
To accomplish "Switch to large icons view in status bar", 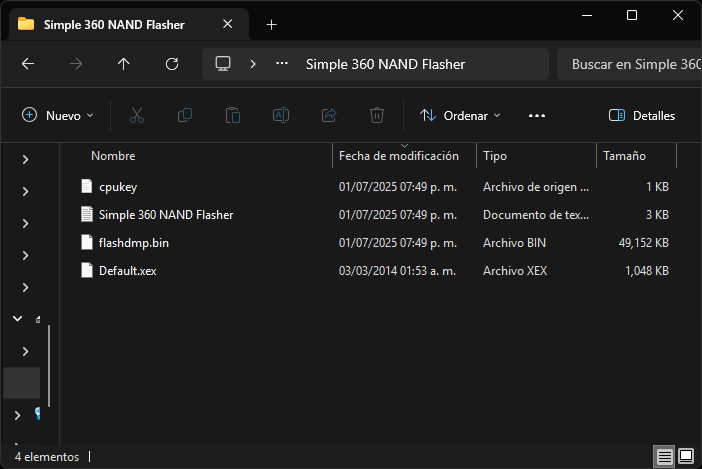I will 686,456.
